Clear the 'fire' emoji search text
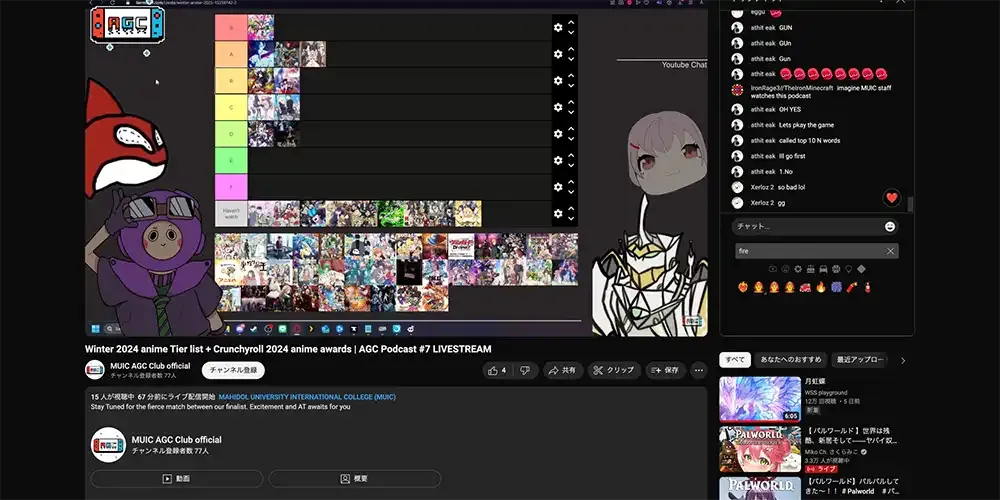1000x500 pixels. 891,251
